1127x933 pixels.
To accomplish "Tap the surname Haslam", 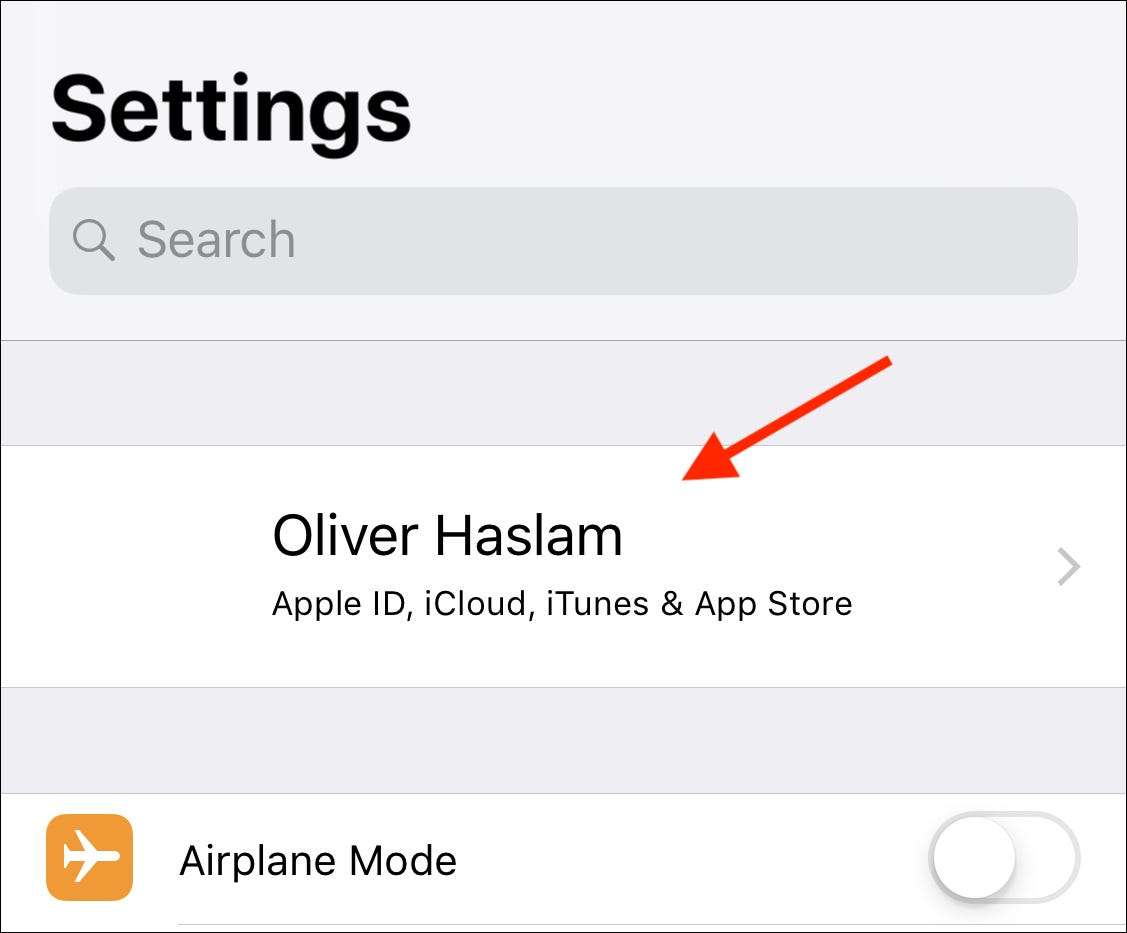I will [529, 536].
